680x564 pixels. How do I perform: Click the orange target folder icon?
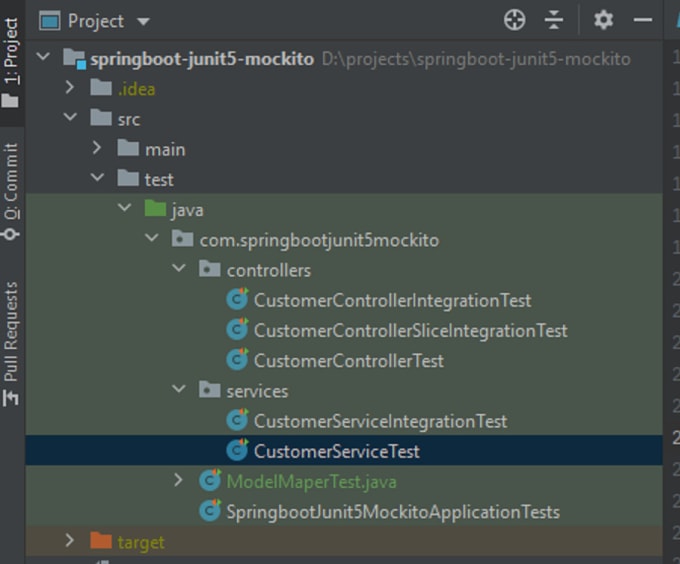pos(101,541)
